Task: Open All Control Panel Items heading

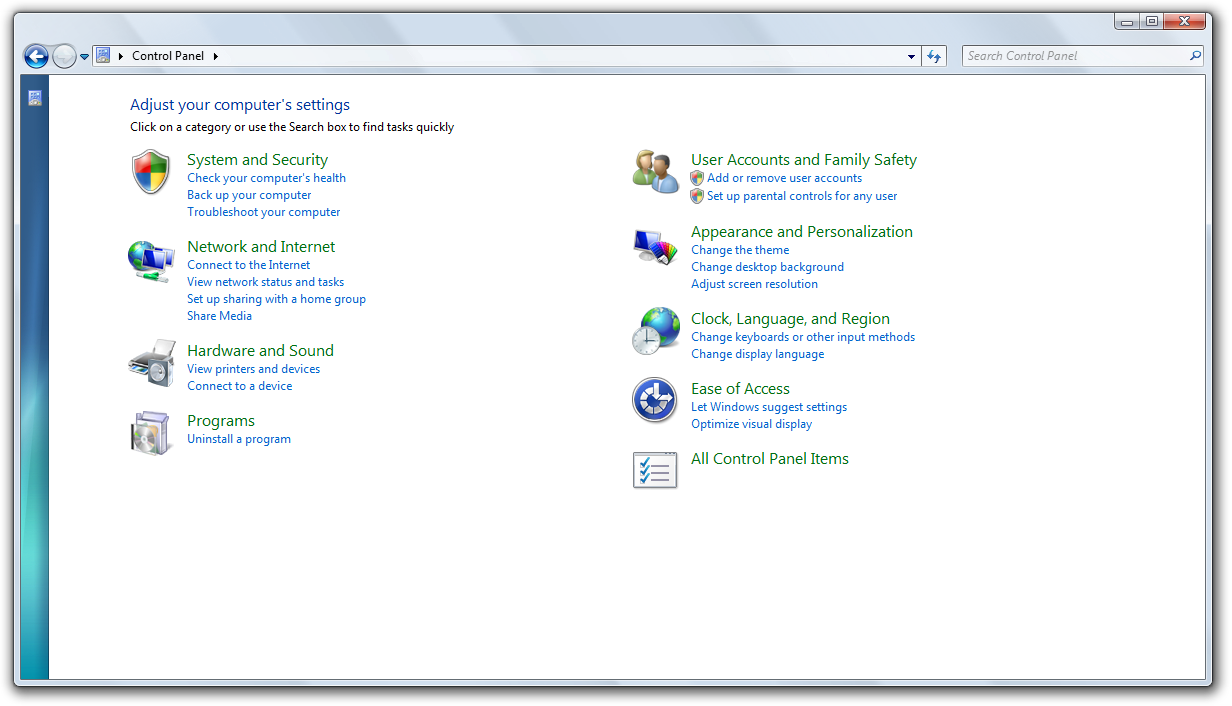Action: coord(769,458)
